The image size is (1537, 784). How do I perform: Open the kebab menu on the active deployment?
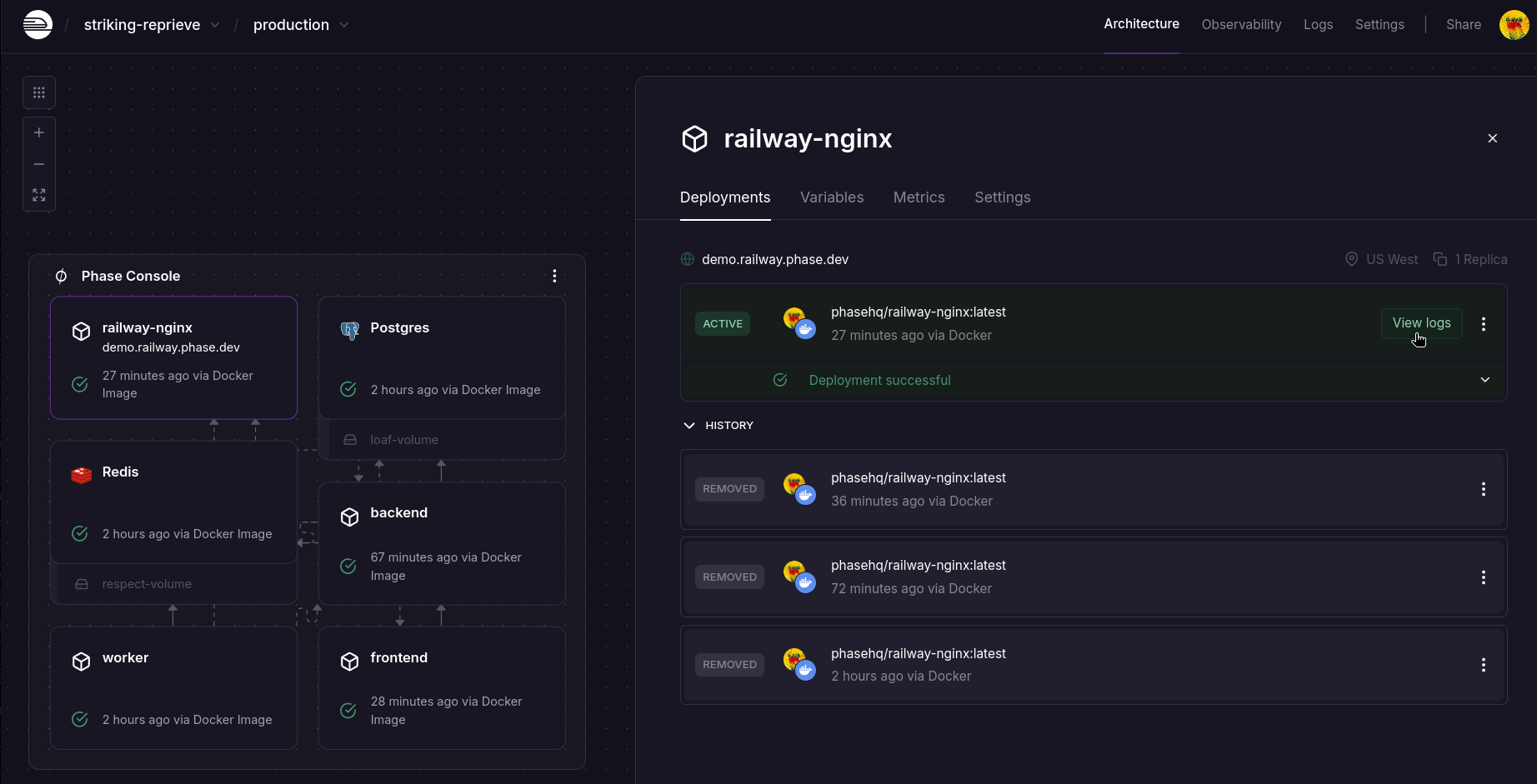coord(1484,324)
